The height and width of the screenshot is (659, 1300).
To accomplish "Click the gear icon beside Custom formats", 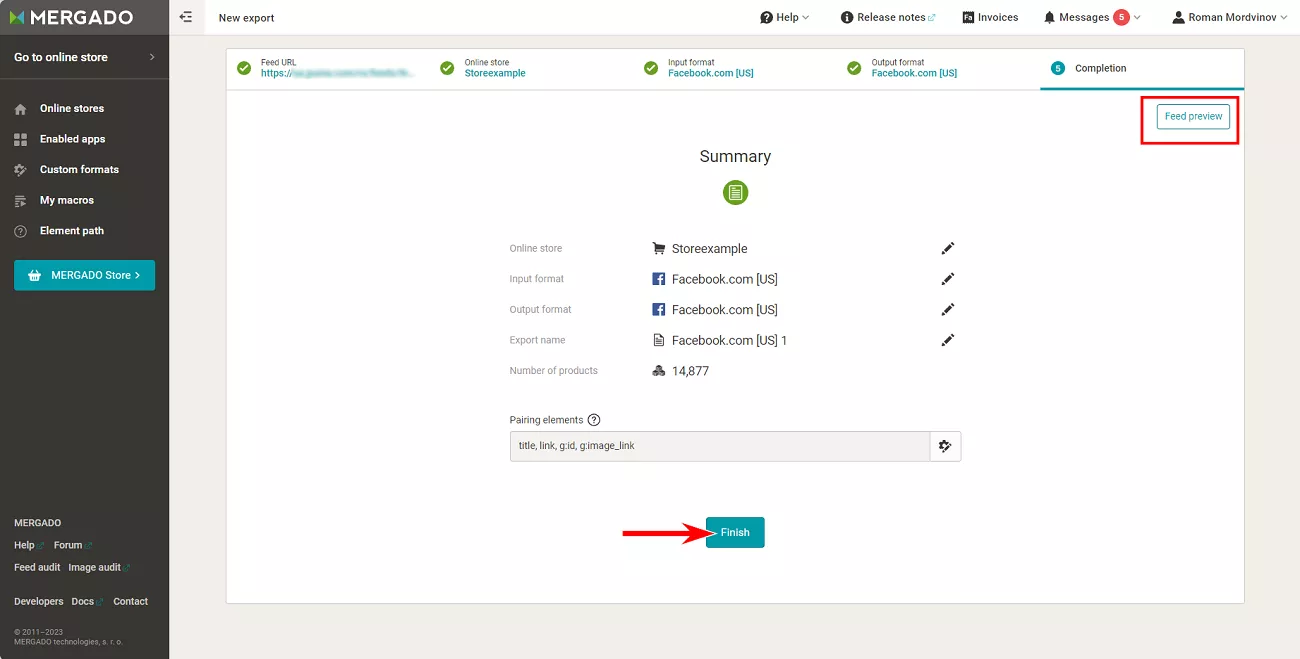I will tap(20, 170).
